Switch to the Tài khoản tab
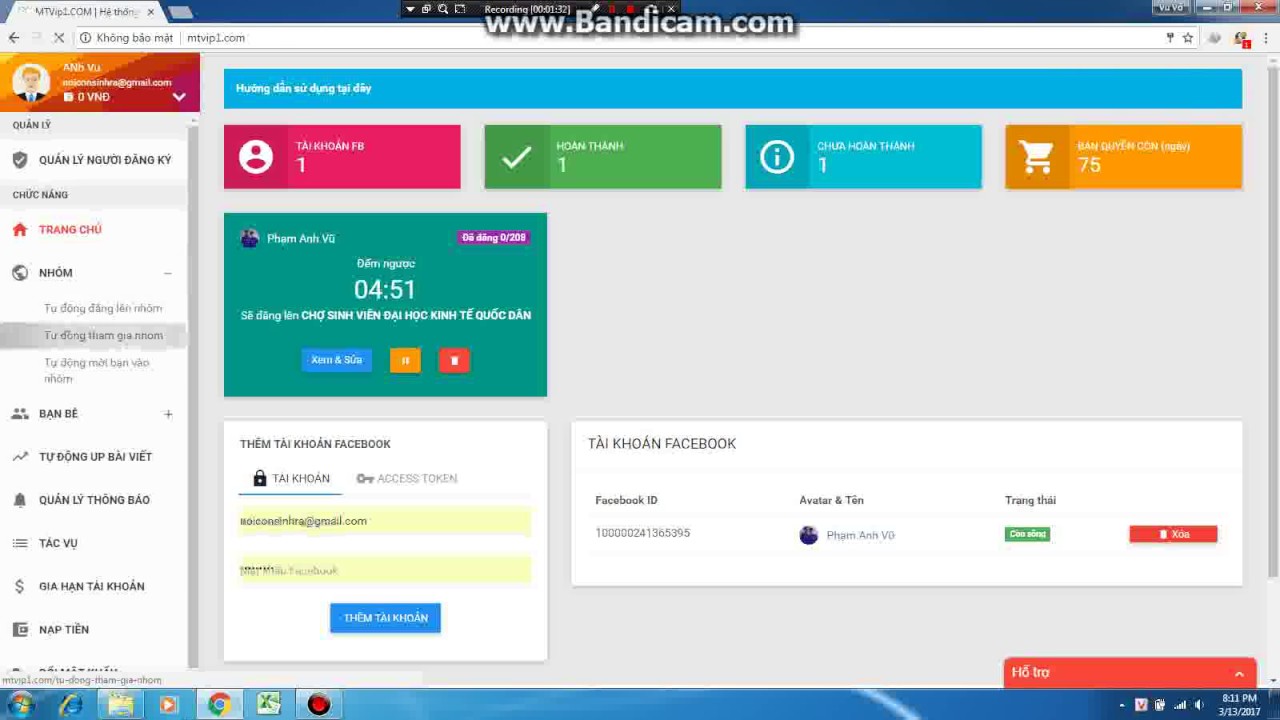Viewport: 1280px width, 720px height. point(291,479)
